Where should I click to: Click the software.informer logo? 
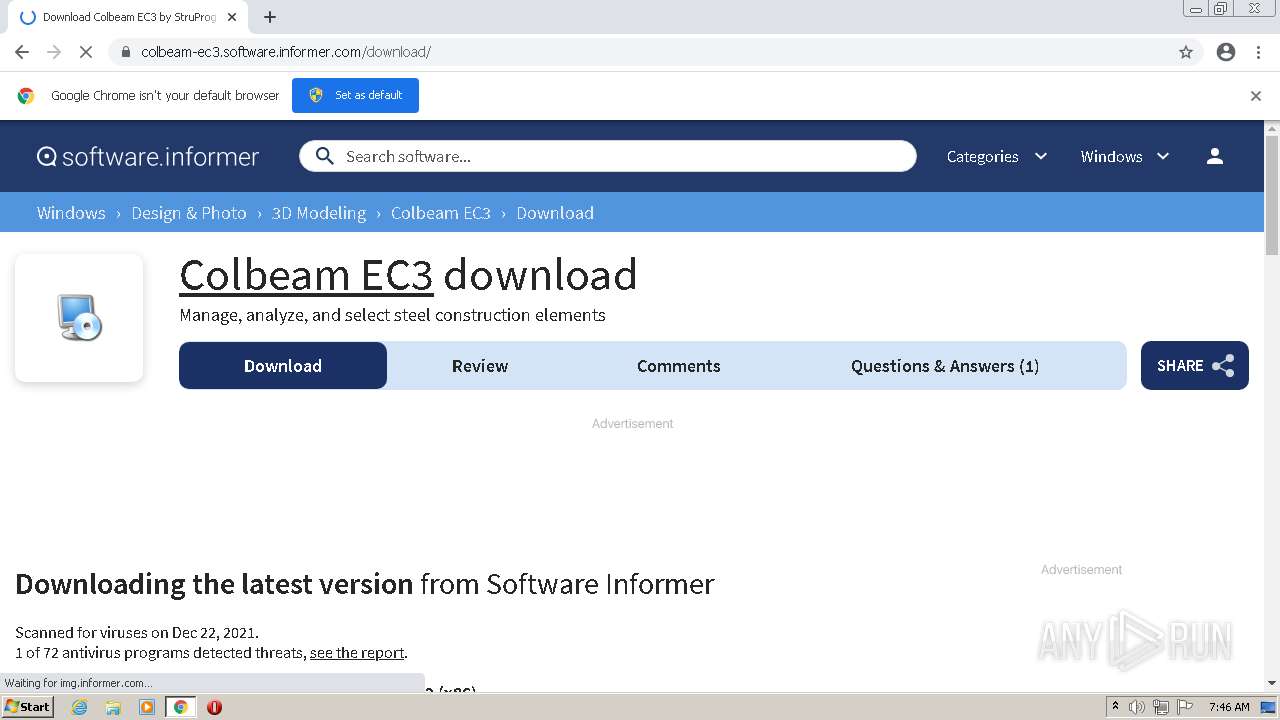(x=148, y=156)
